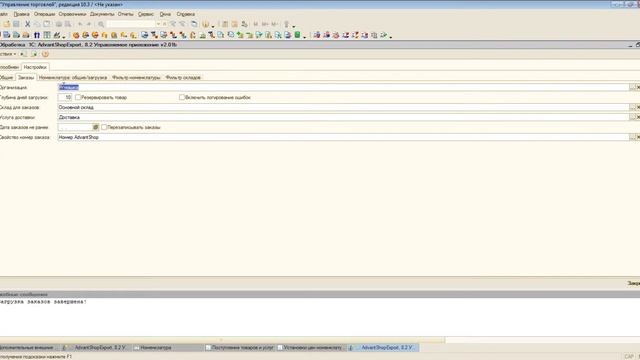The width and height of the screenshot is (640, 360).
Task: Click the Свойство номер заказа field
Action: [x=343, y=137]
